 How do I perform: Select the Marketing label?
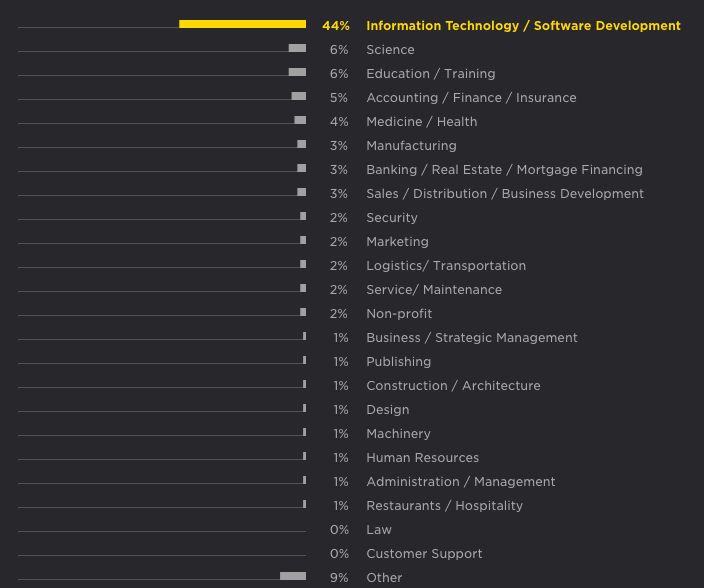tap(397, 242)
